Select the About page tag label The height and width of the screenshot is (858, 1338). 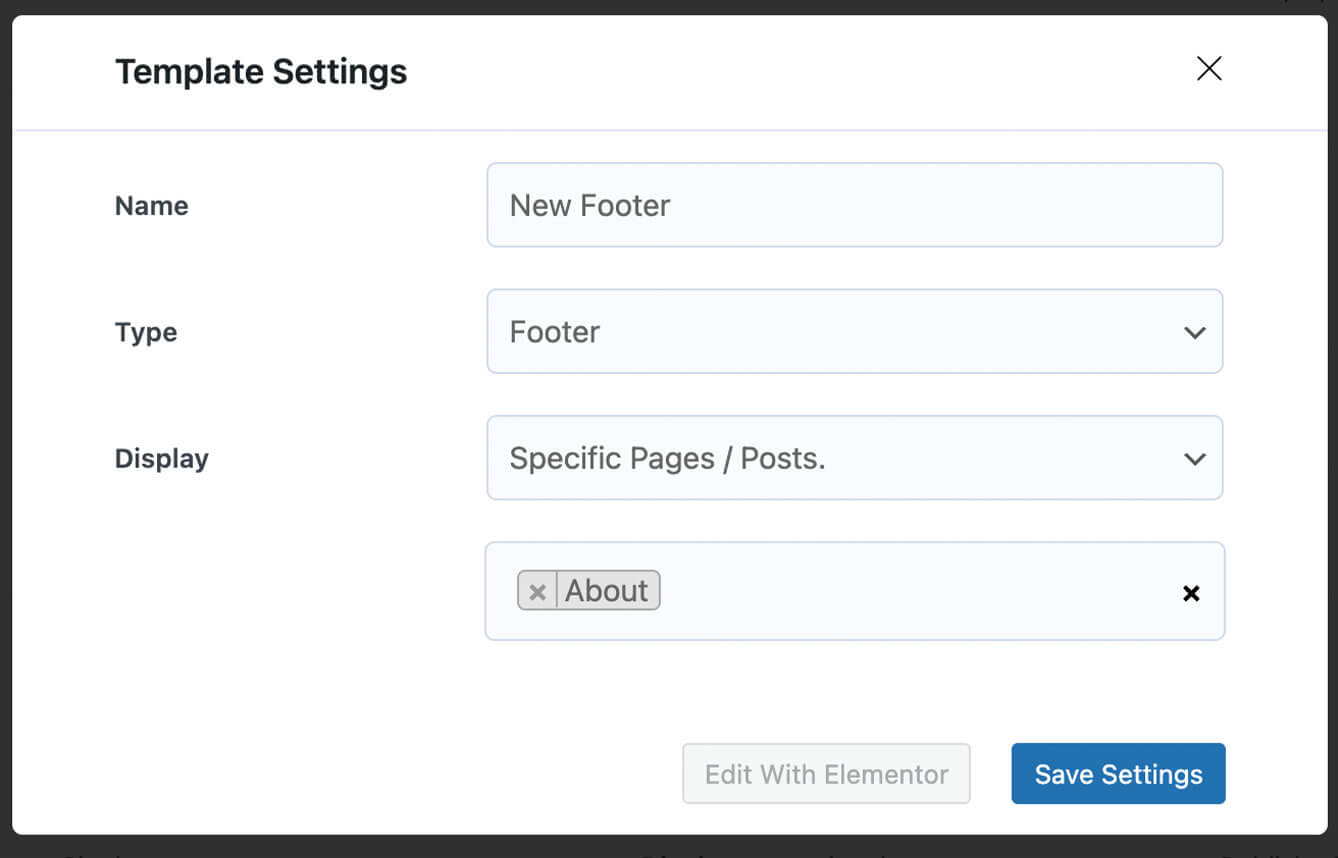607,591
